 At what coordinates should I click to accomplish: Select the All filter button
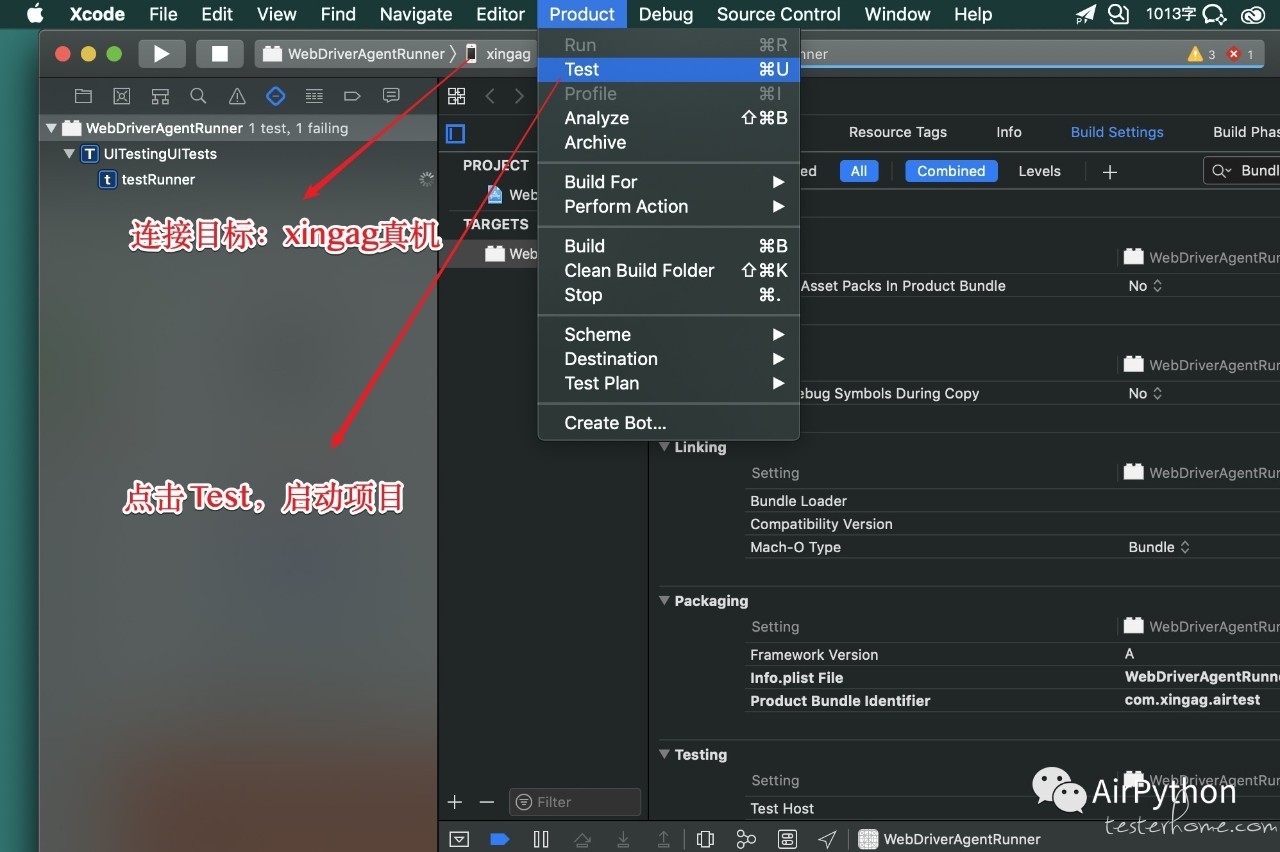click(859, 171)
